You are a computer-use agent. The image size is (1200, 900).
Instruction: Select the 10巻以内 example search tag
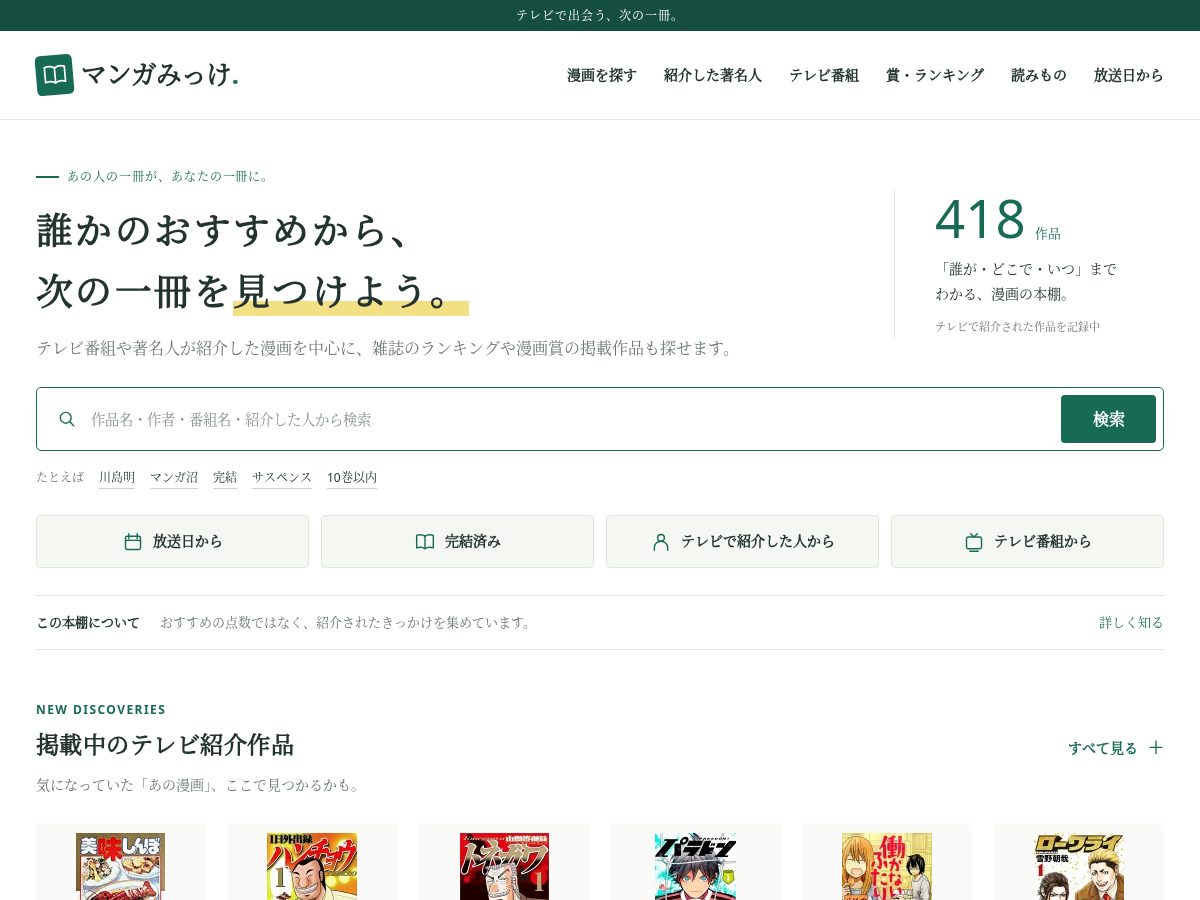pos(352,478)
